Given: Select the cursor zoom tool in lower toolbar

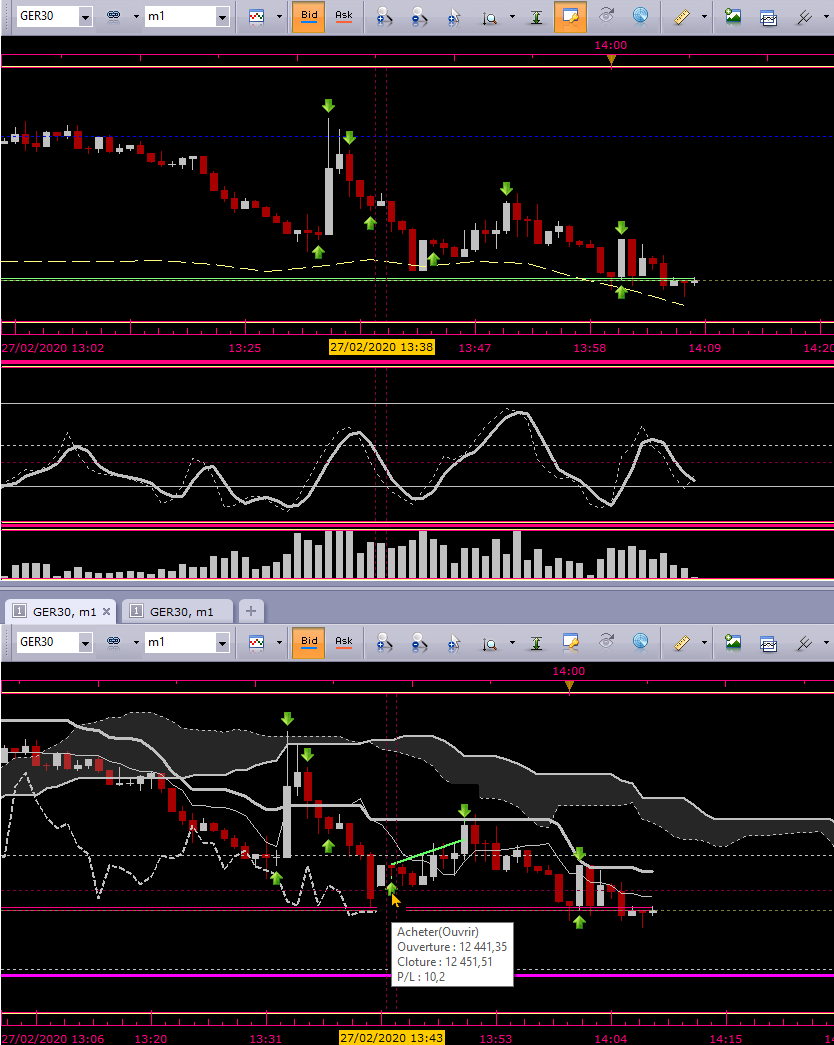Looking at the screenshot, I should point(454,642).
